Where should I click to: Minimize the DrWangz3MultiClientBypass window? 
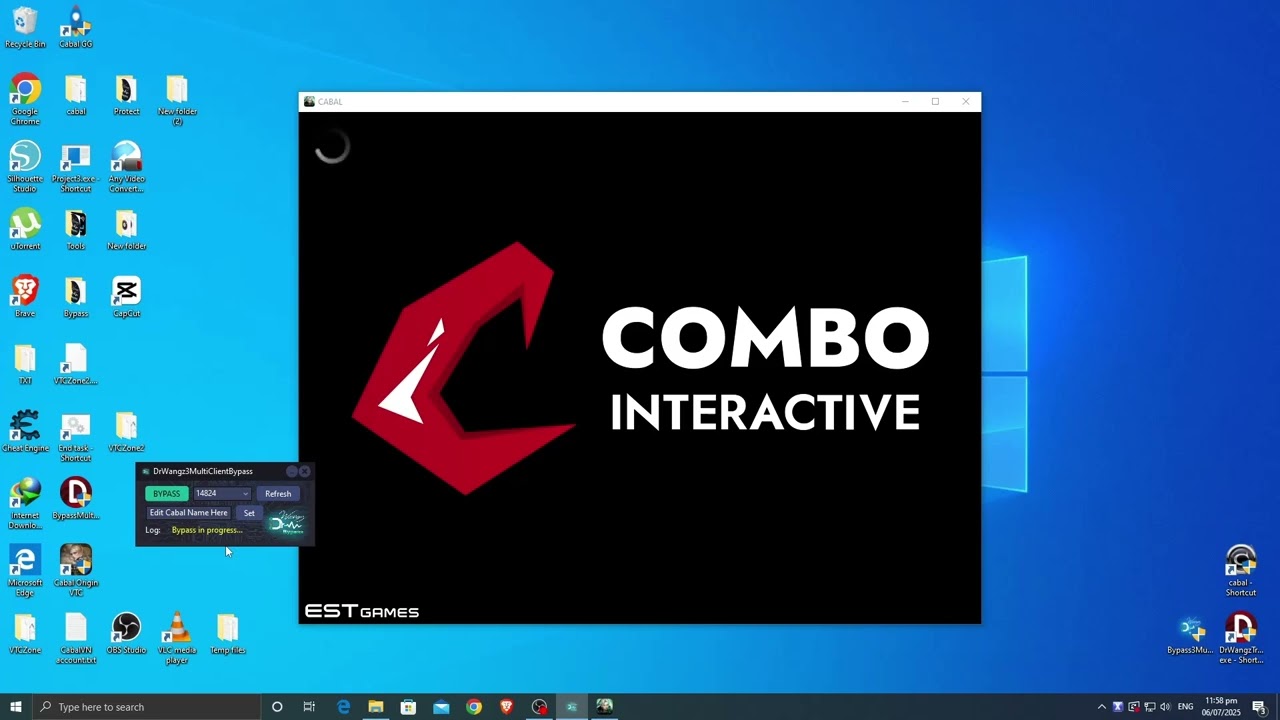click(x=292, y=471)
